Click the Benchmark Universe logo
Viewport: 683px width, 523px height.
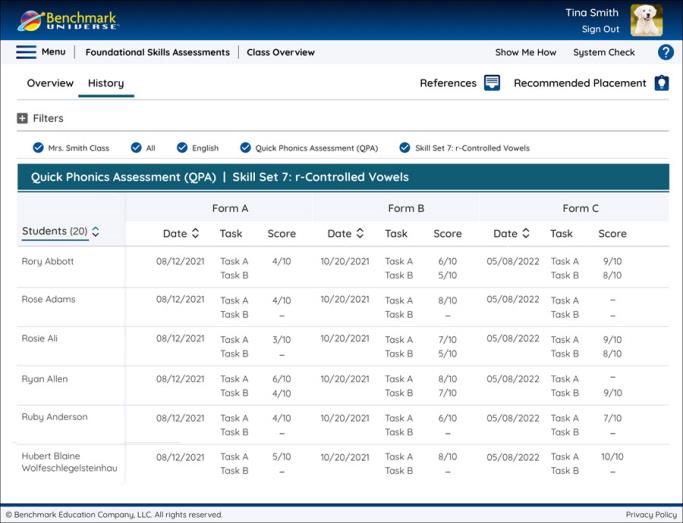click(68, 20)
